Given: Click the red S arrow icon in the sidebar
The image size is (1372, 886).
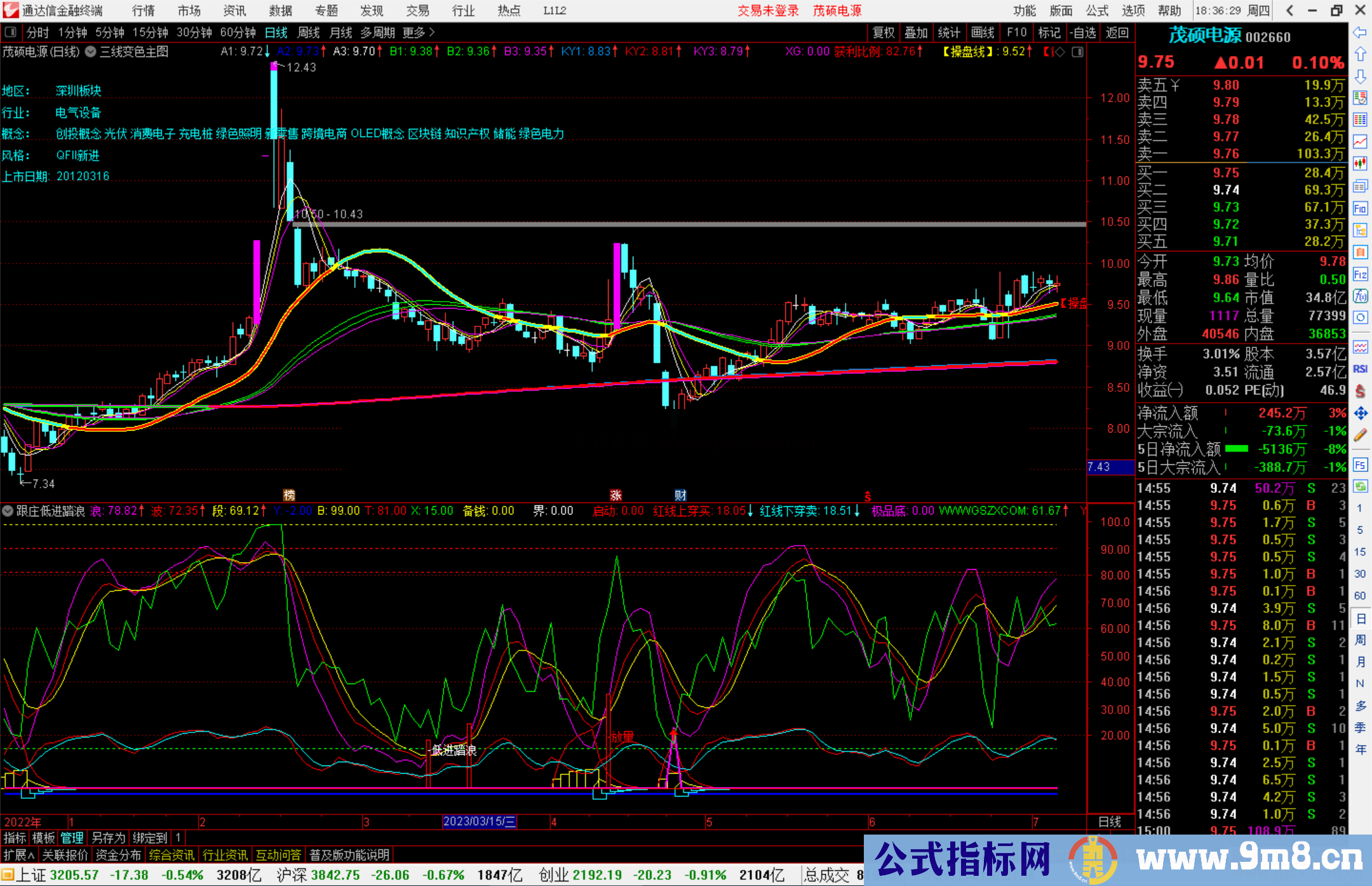Looking at the screenshot, I should pyautogui.click(x=1360, y=391).
